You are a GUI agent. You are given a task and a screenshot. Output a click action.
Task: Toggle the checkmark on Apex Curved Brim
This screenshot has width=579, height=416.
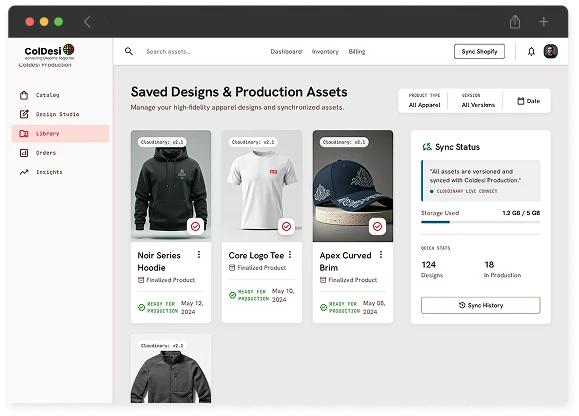(x=377, y=226)
